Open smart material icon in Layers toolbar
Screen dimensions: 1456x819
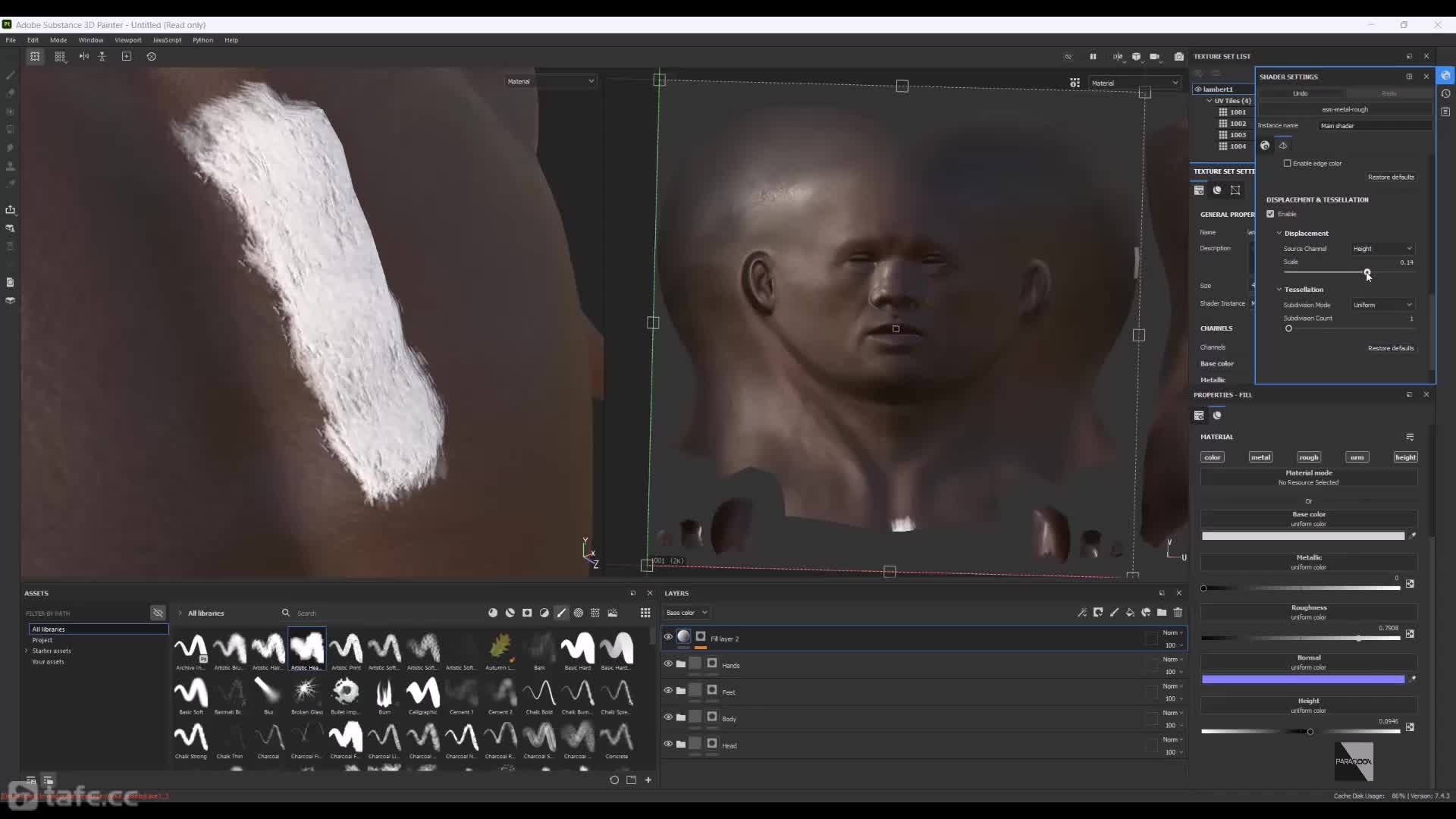[1146, 613]
